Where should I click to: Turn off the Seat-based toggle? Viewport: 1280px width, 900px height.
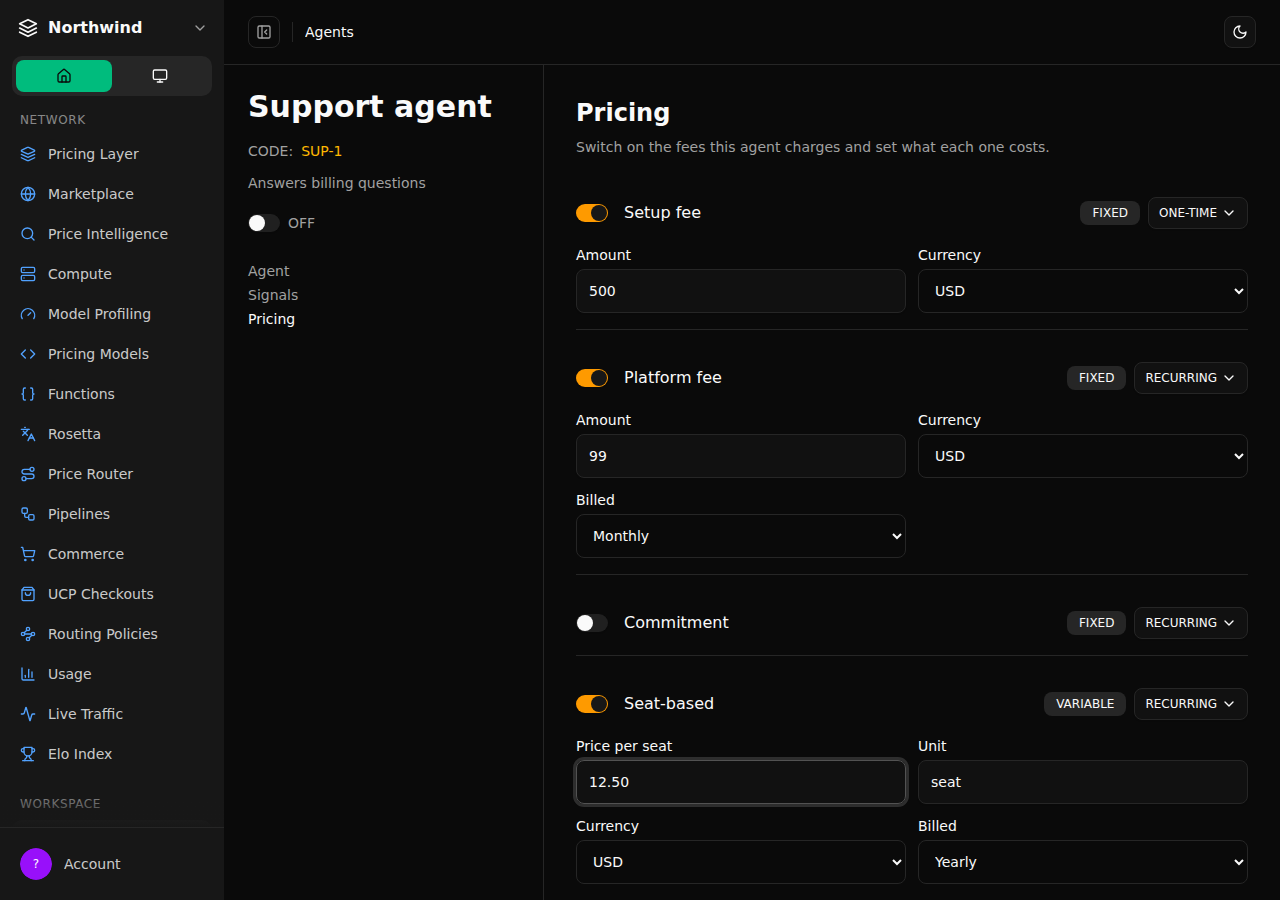click(x=592, y=704)
